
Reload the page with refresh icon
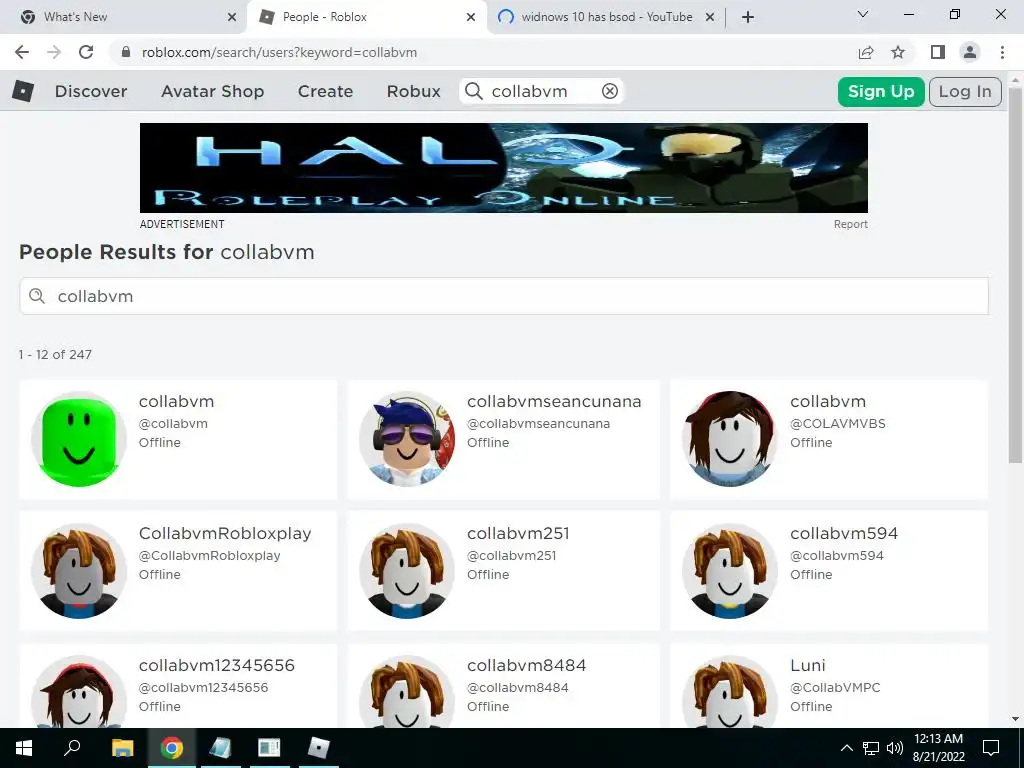(86, 52)
